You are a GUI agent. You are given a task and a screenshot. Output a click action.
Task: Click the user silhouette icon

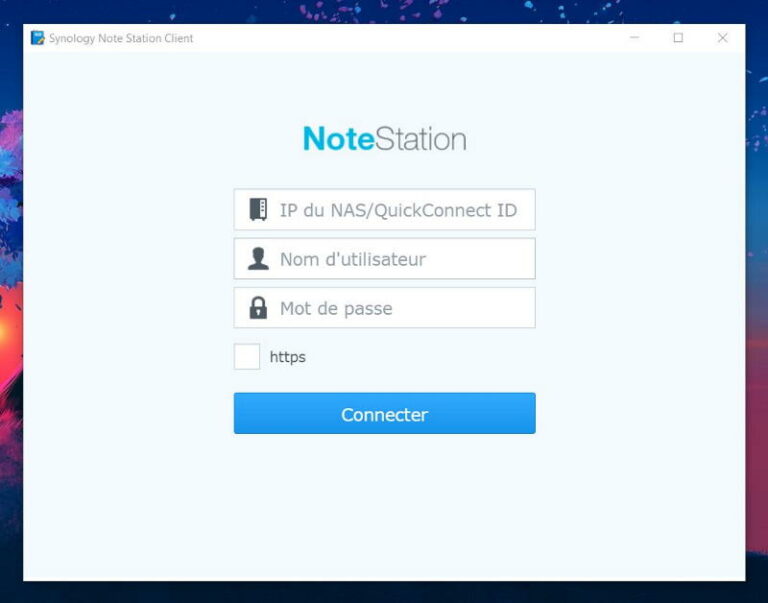[258, 259]
